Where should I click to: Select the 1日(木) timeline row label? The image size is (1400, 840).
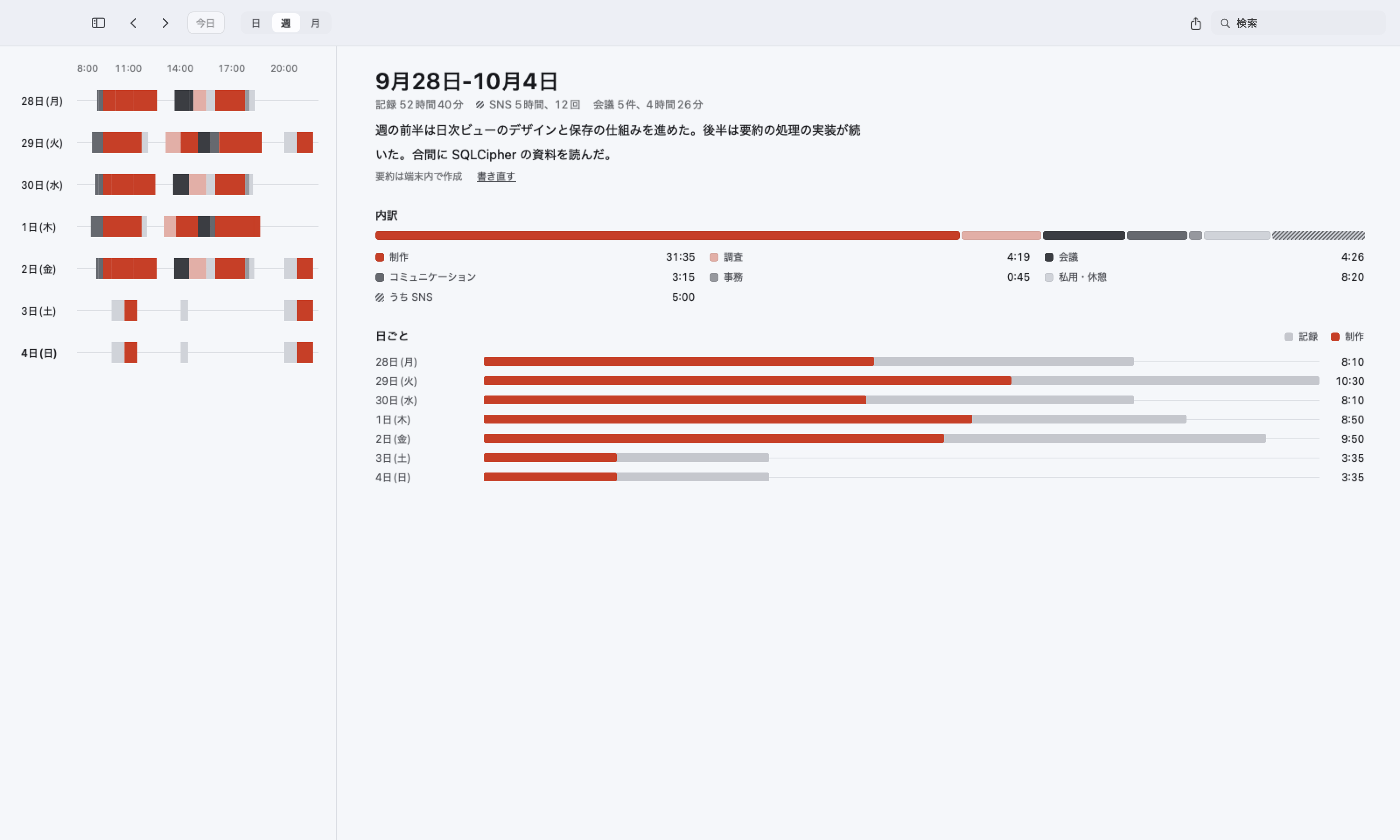[x=38, y=227]
